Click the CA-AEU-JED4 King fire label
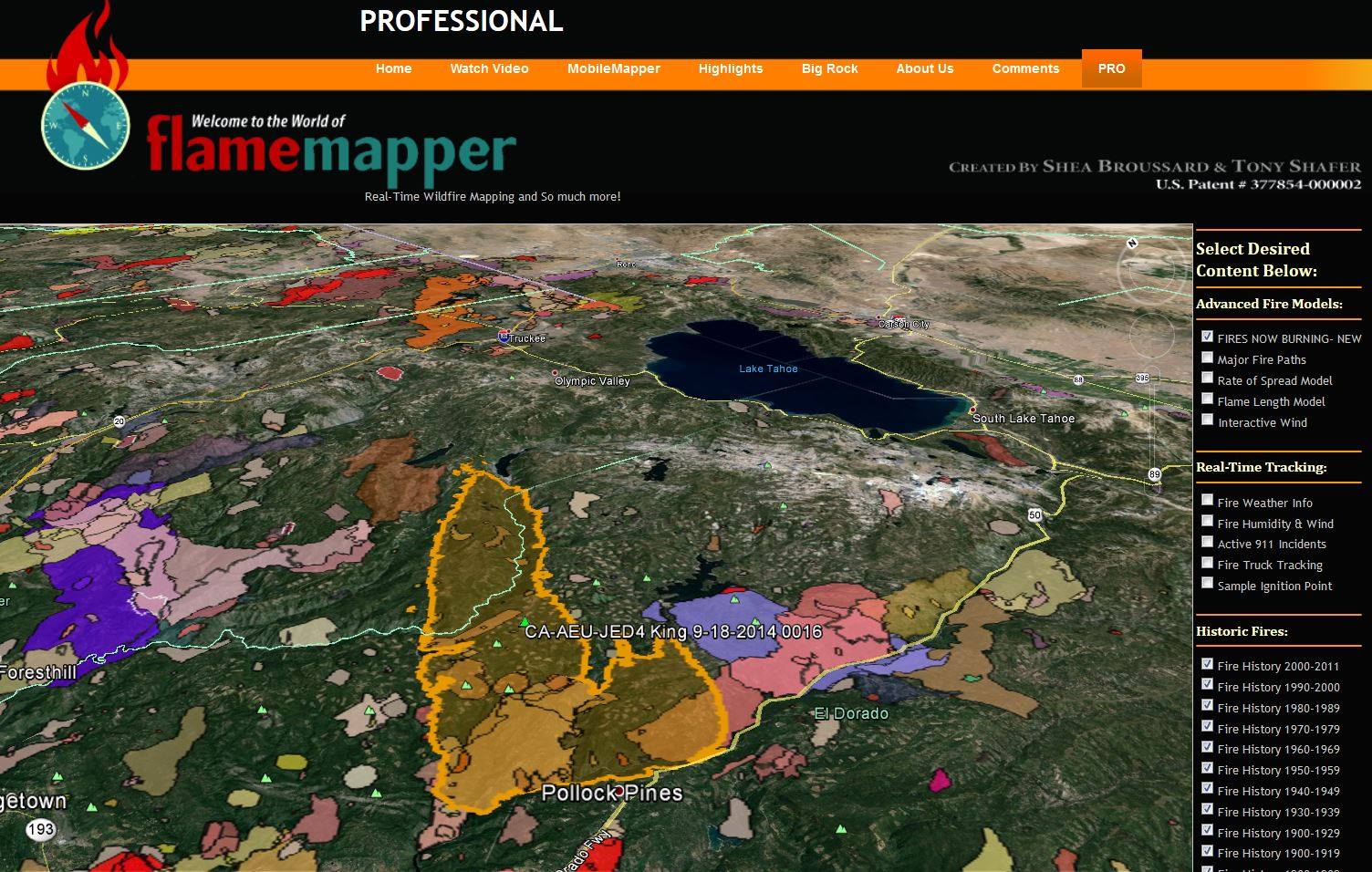The width and height of the screenshot is (1372, 872). (x=673, y=631)
